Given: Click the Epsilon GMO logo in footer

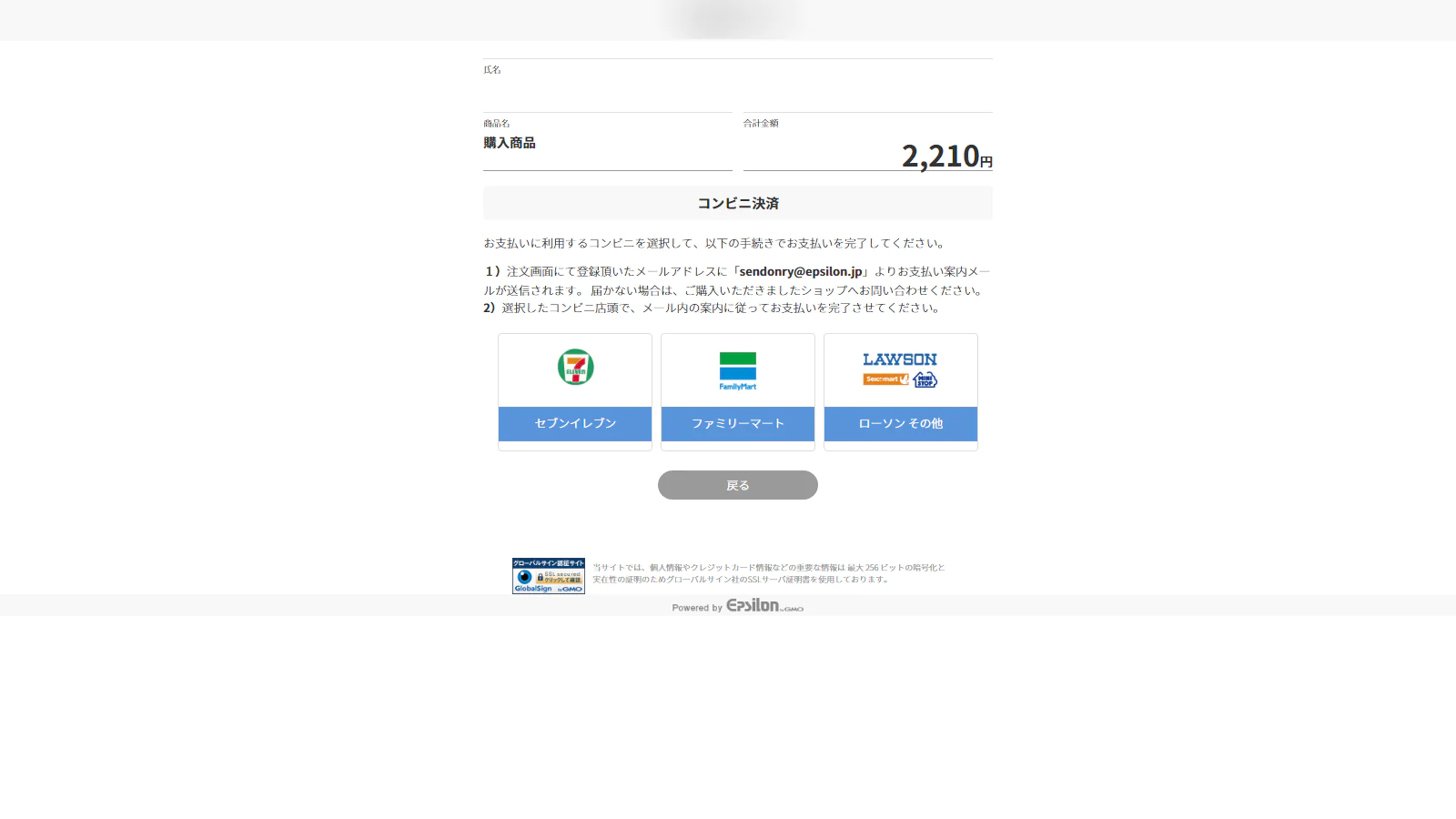Looking at the screenshot, I should (x=764, y=606).
